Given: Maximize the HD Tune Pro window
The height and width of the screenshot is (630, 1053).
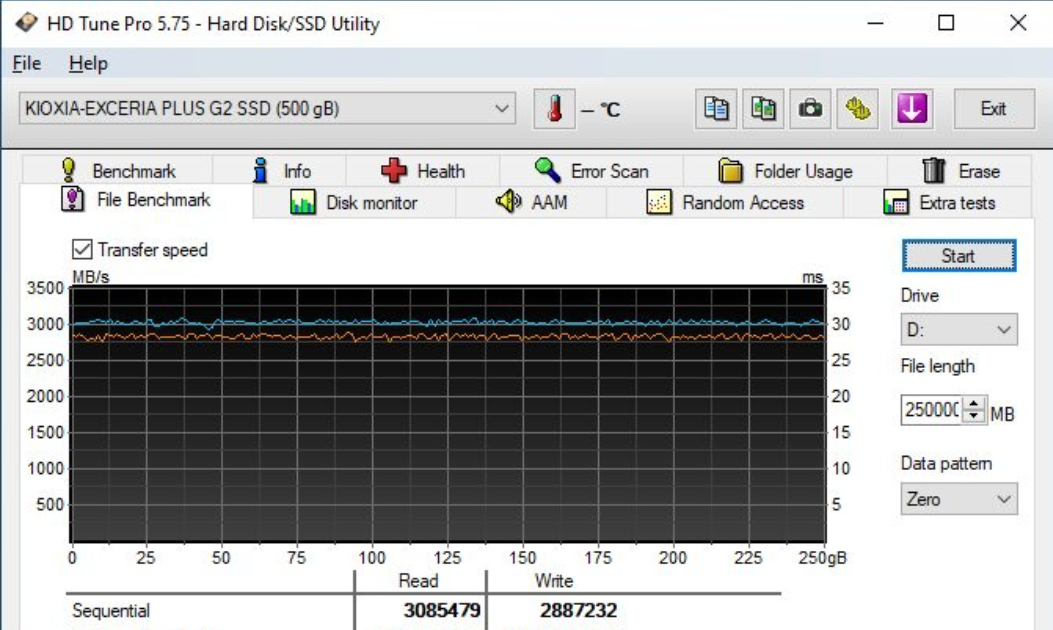Looking at the screenshot, I should (x=946, y=23).
